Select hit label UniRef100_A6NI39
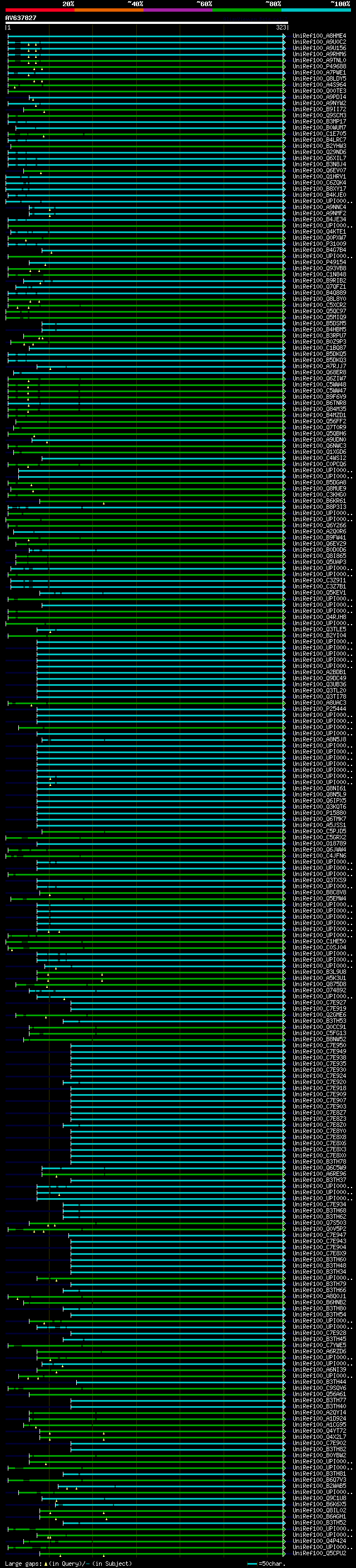The image size is (356, 1568). pyautogui.click(x=319, y=1369)
